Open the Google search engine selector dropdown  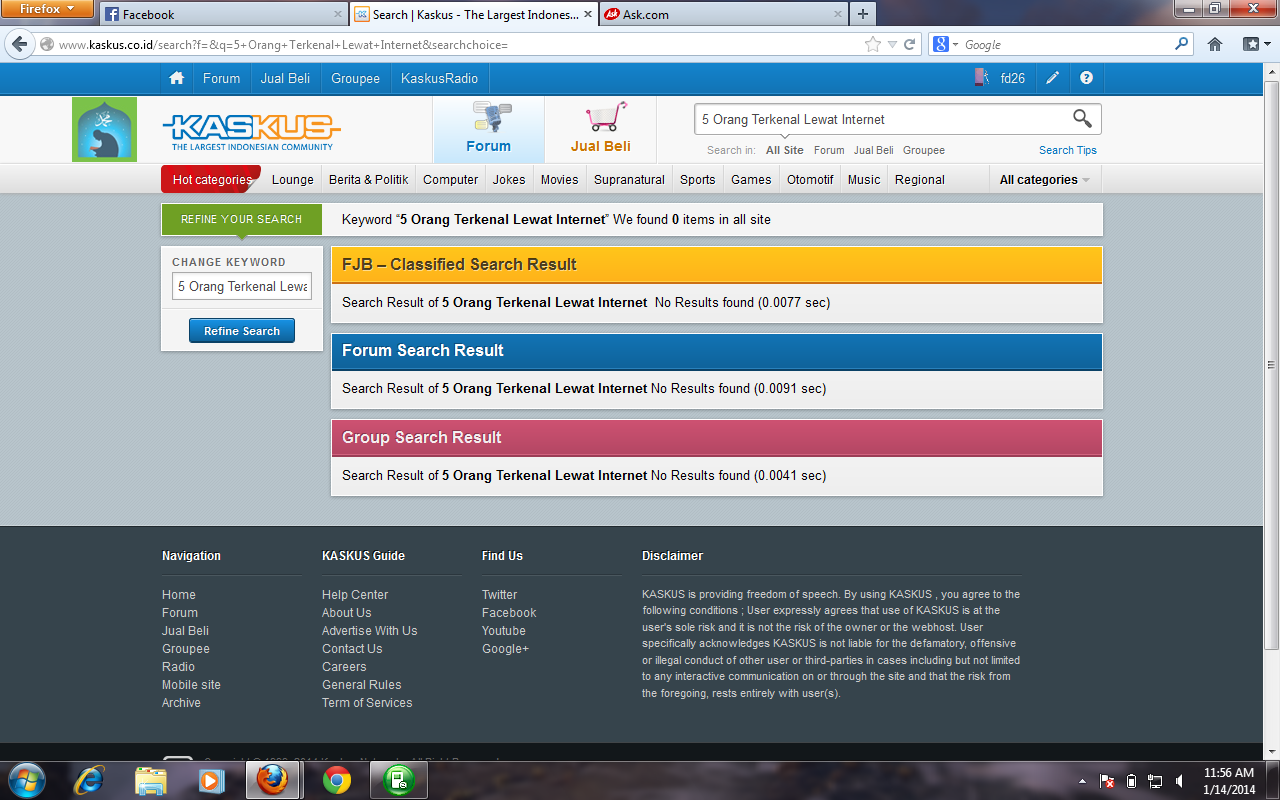point(945,45)
